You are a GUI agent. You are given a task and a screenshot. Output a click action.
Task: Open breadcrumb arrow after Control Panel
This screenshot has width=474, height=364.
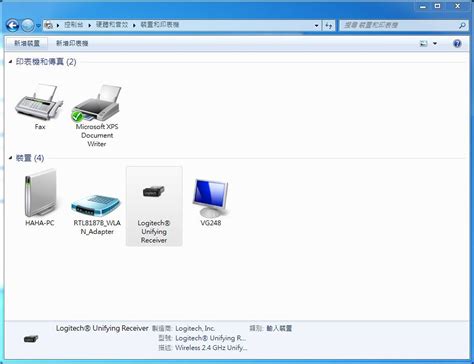[90, 25]
